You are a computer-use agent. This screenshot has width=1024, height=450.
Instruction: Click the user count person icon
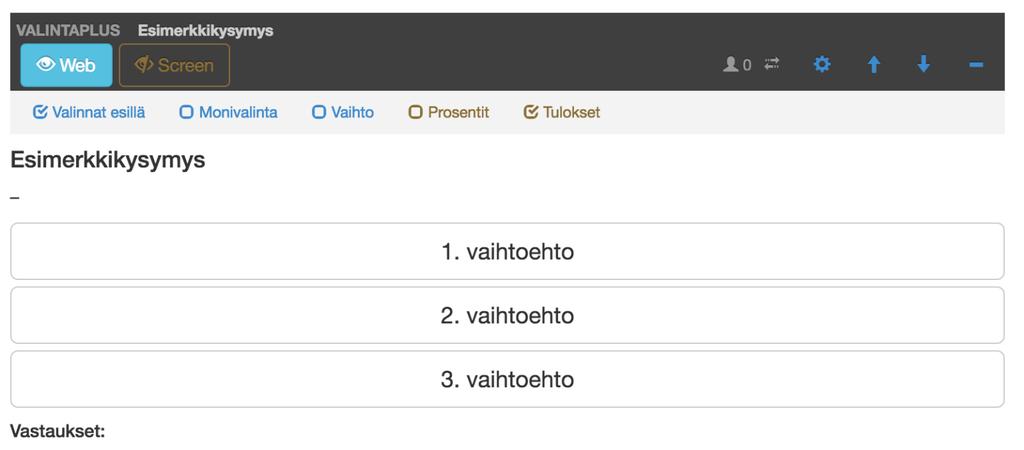[730, 64]
